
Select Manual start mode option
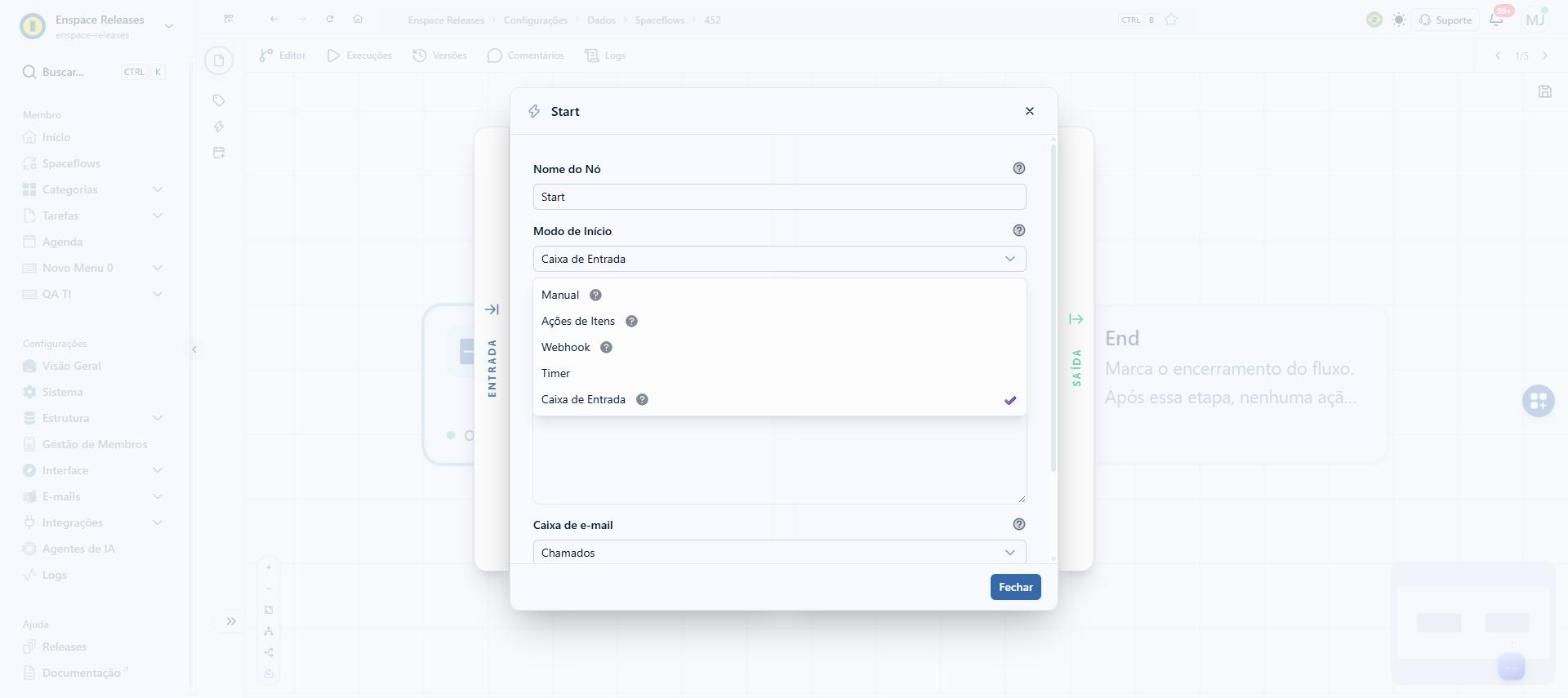(779, 295)
